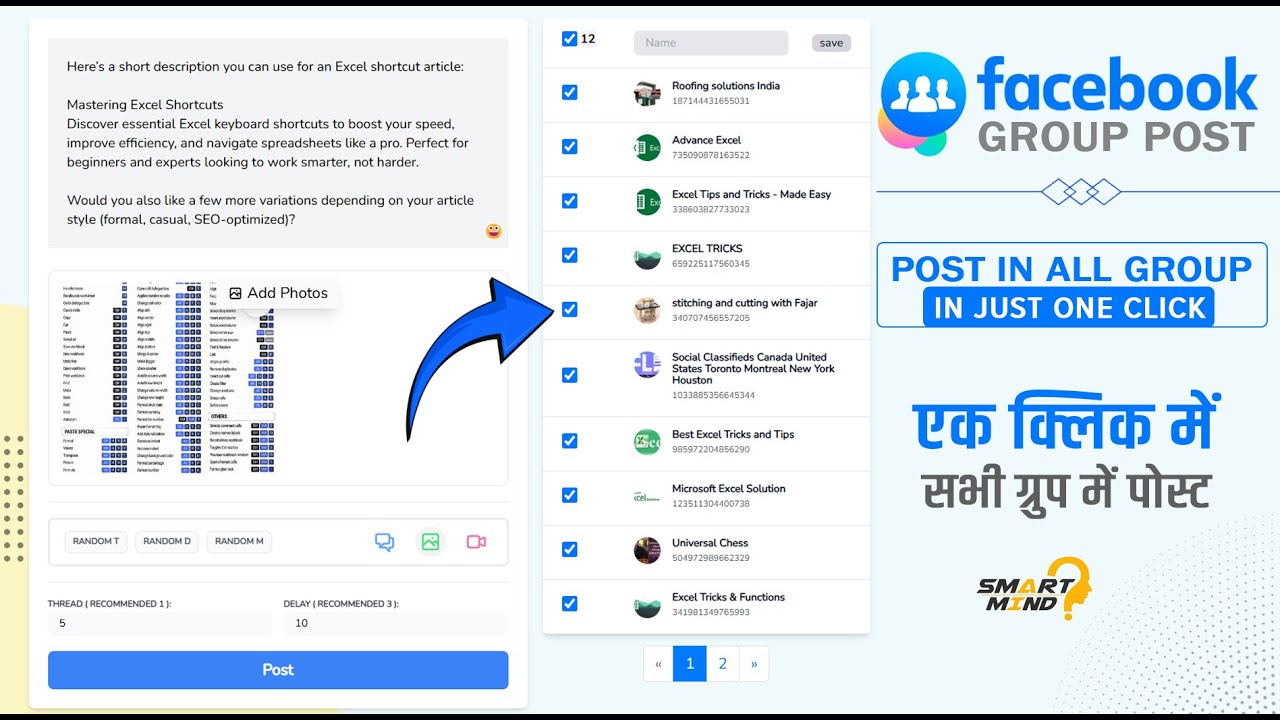Switch to page 2 of groups
Screen dimensions: 1280x720
pos(722,663)
